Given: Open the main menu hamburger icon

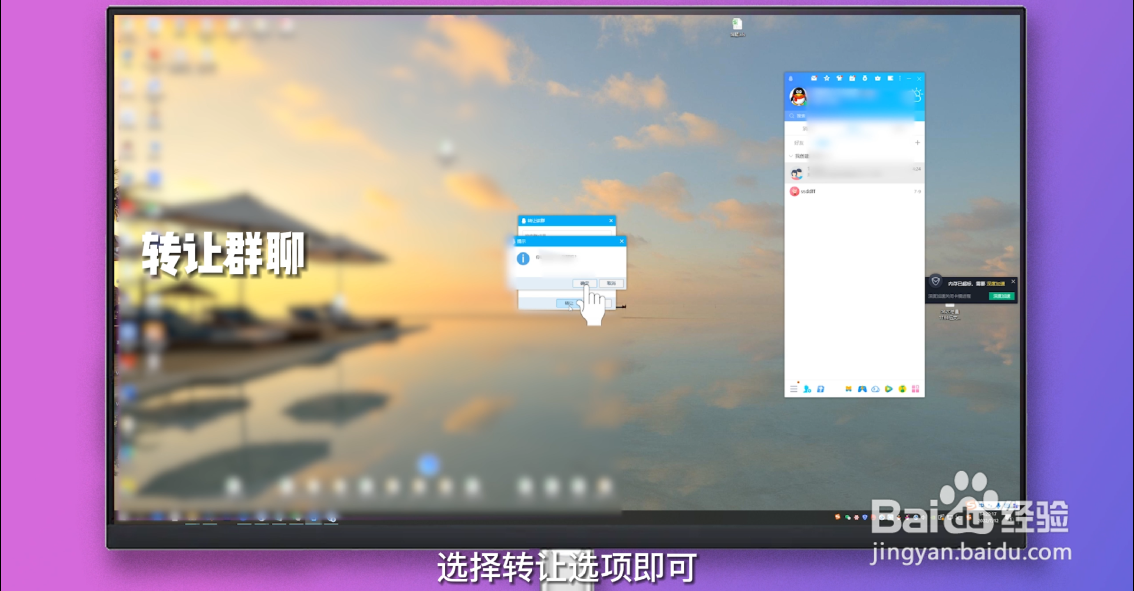Looking at the screenshot, I should [794, 389].
